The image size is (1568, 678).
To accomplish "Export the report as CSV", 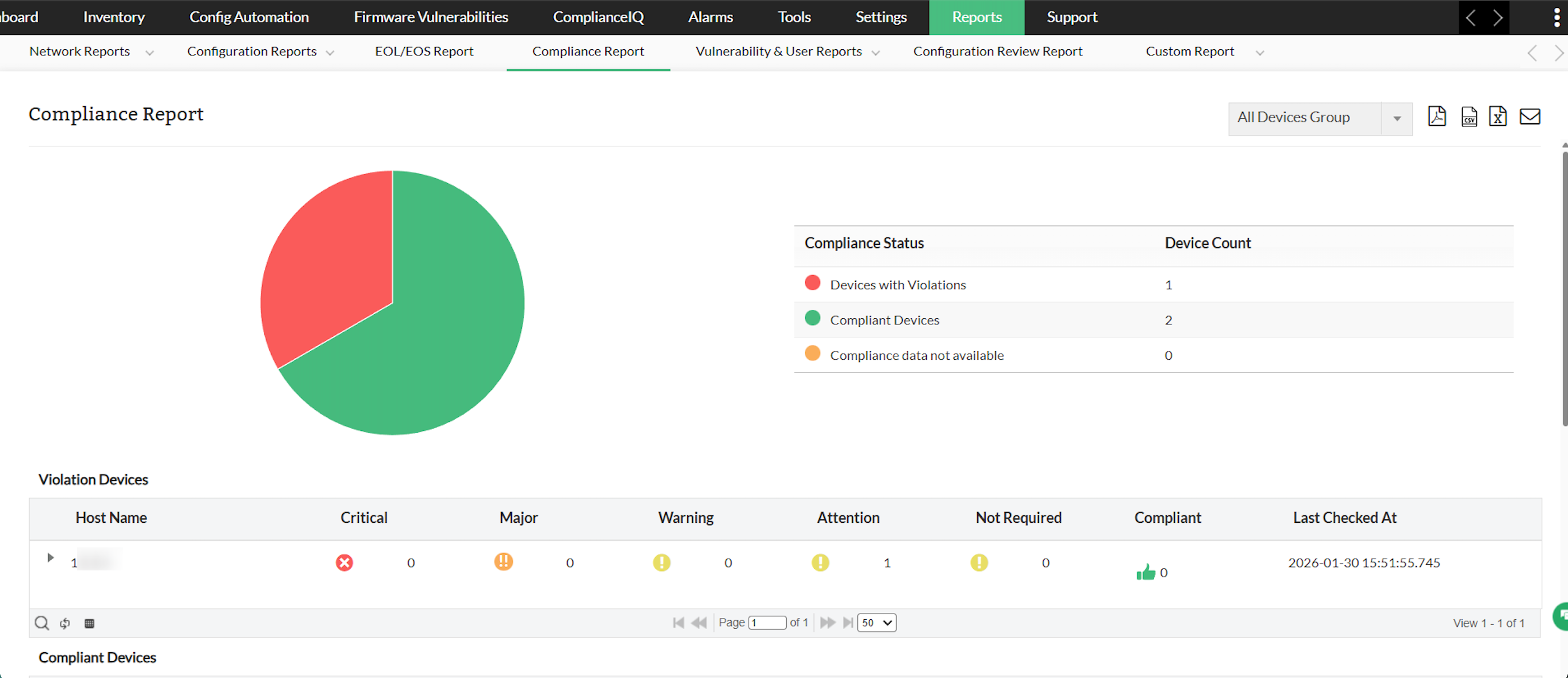I will pos(1469,117).
